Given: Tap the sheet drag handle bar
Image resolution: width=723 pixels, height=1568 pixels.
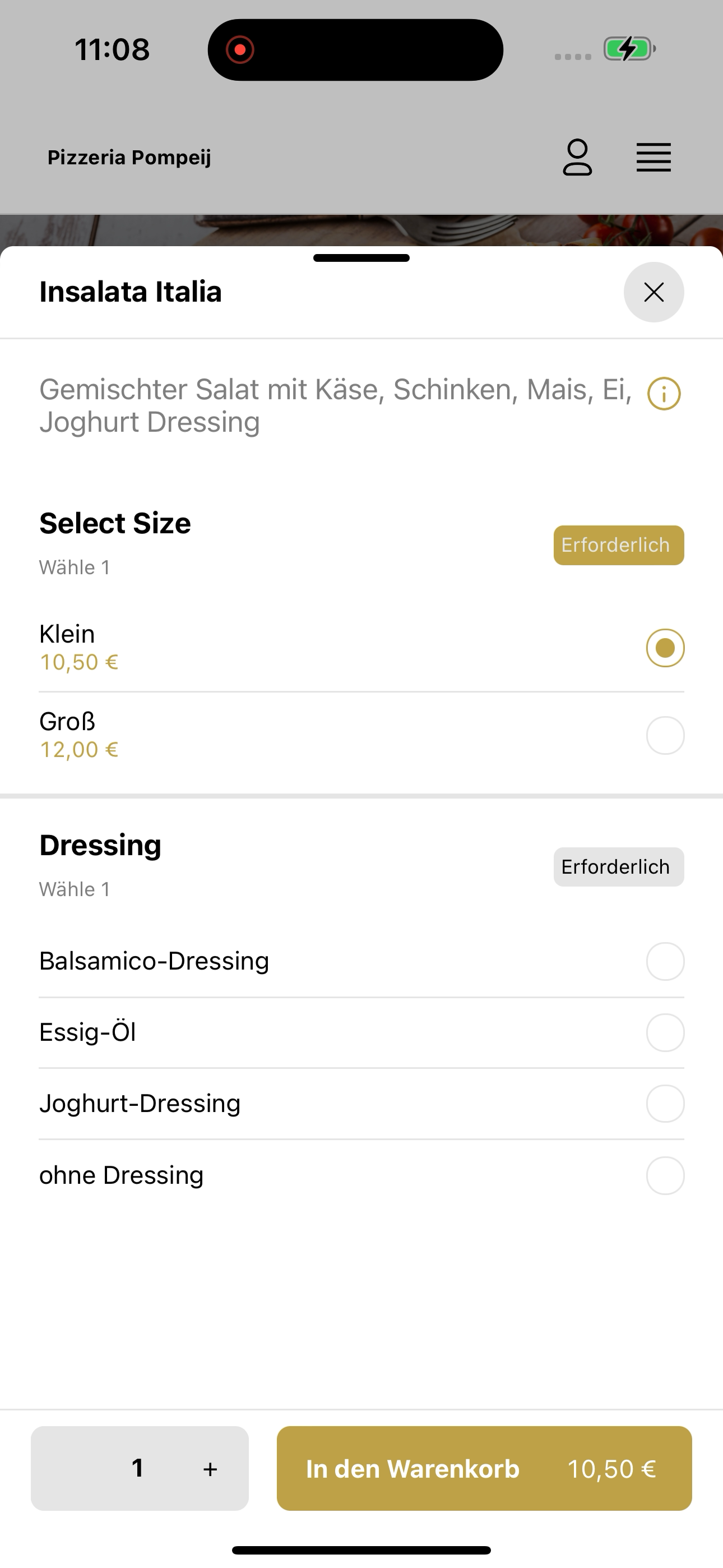Looking at the screenshot, I should click(x=361, y=258).
